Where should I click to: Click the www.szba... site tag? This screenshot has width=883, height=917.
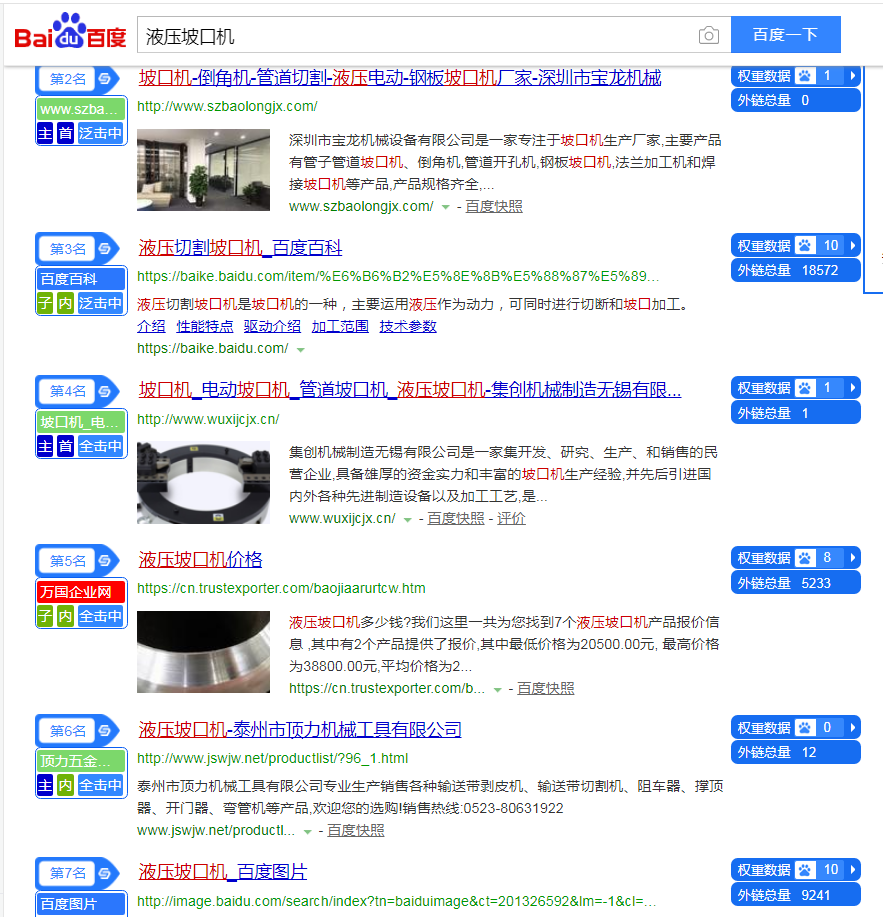point(81,109)
